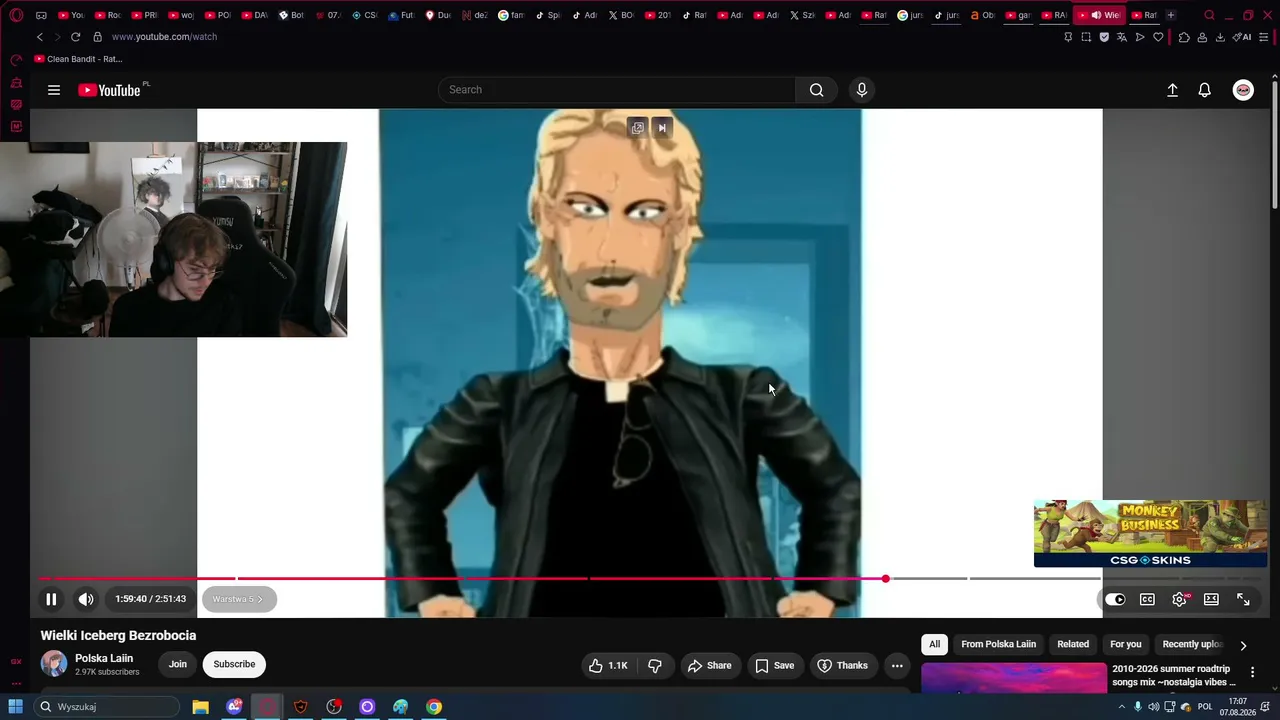Go forward in browser history

point(57,37)
